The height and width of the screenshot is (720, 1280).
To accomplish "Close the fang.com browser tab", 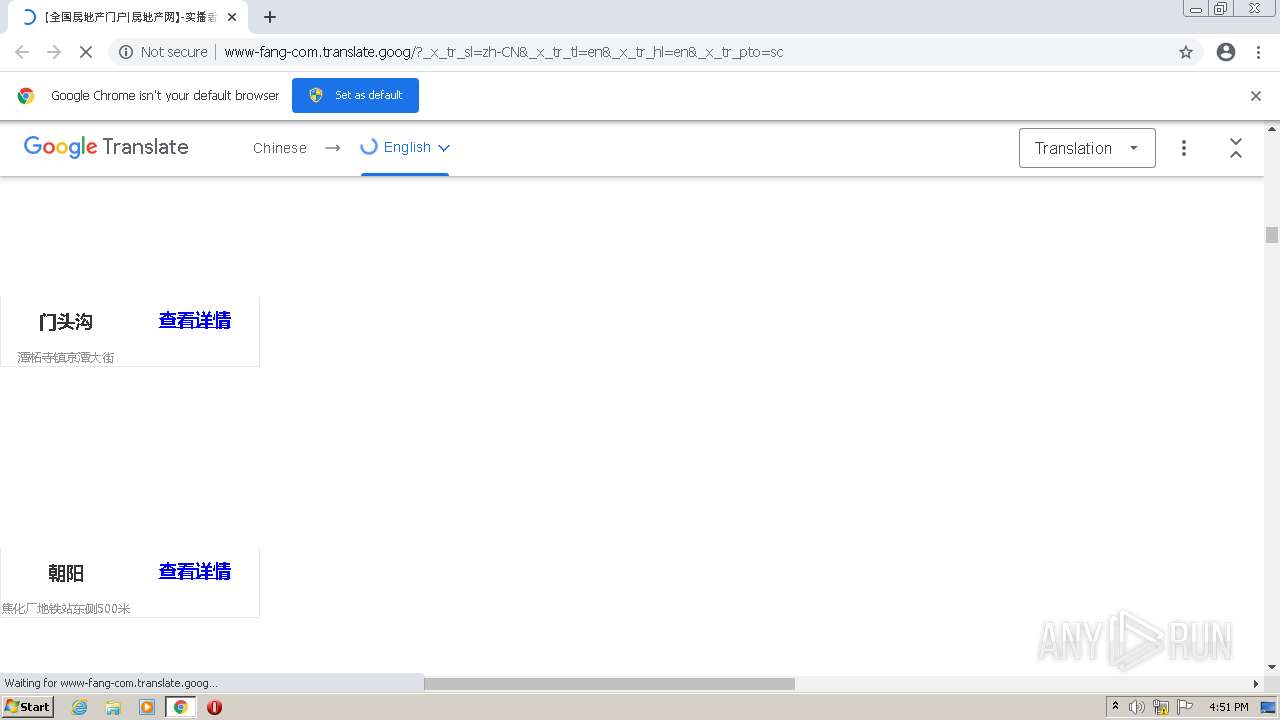I will 232,17.
